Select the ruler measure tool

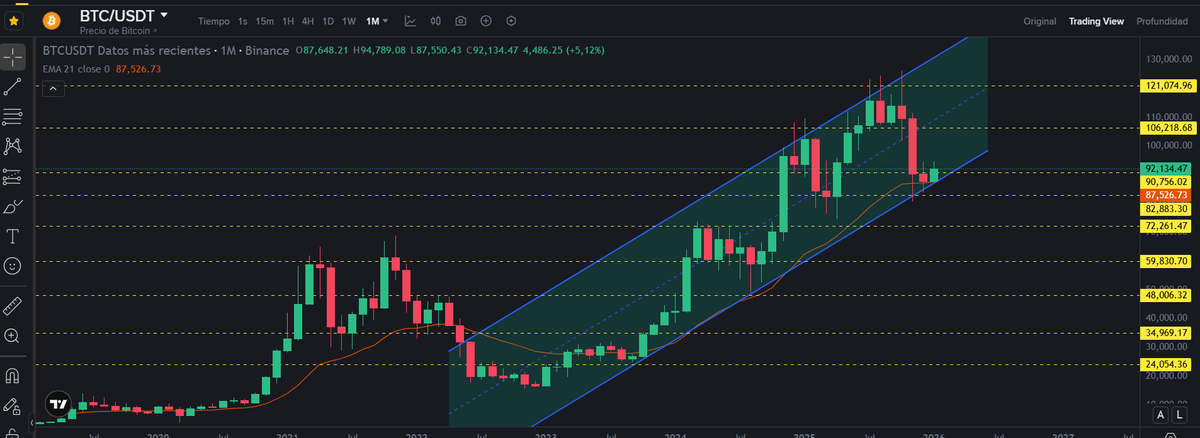13,305
